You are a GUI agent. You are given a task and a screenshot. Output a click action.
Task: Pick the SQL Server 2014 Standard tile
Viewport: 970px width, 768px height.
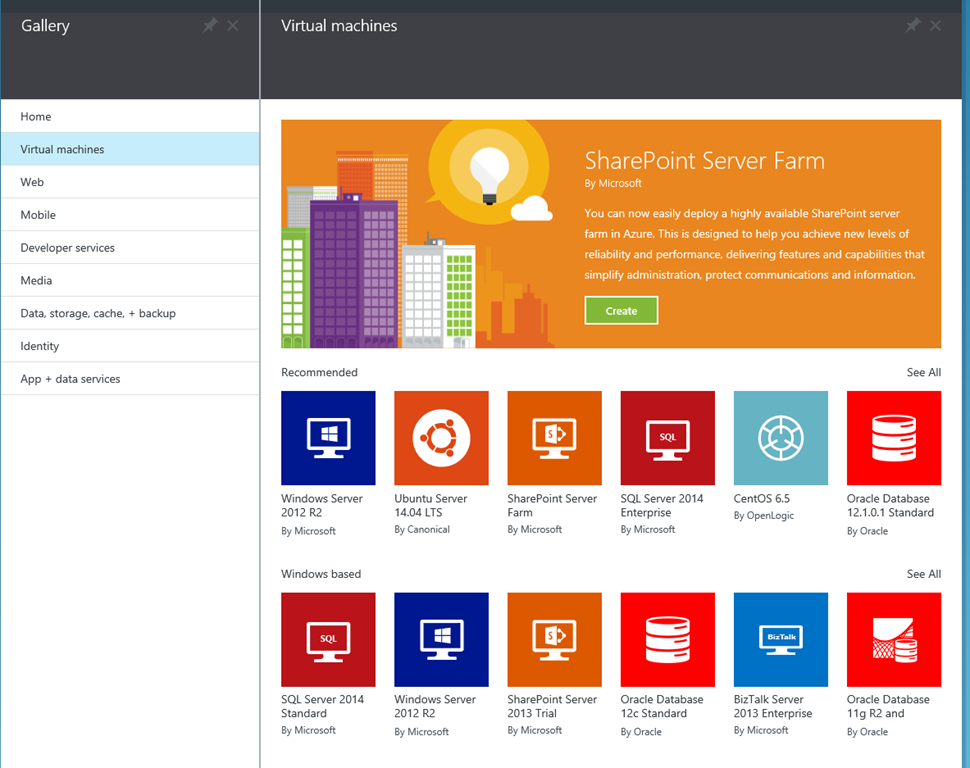pyautogui.click(x=328, y=639)
